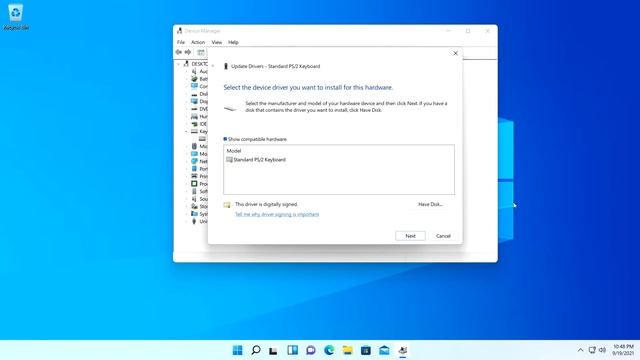This screenshot has height=360, width=640.
Task: Select the Batteries category icon
Action: coord(194,79)
